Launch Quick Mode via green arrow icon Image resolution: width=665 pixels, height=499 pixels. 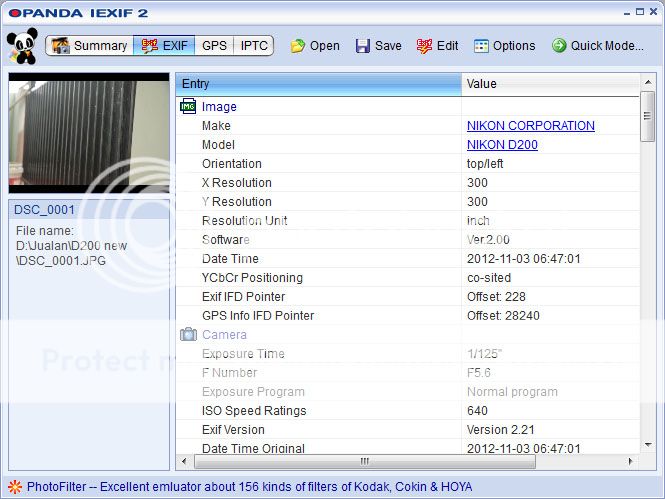click(559, 46)
